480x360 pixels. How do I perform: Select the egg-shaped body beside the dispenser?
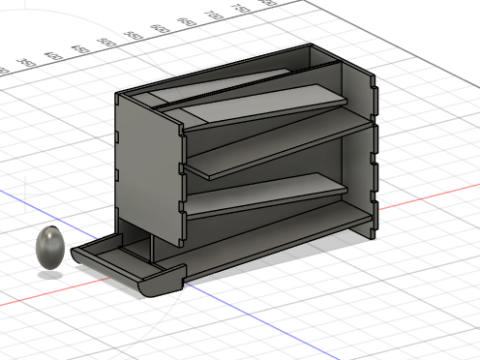50,247
